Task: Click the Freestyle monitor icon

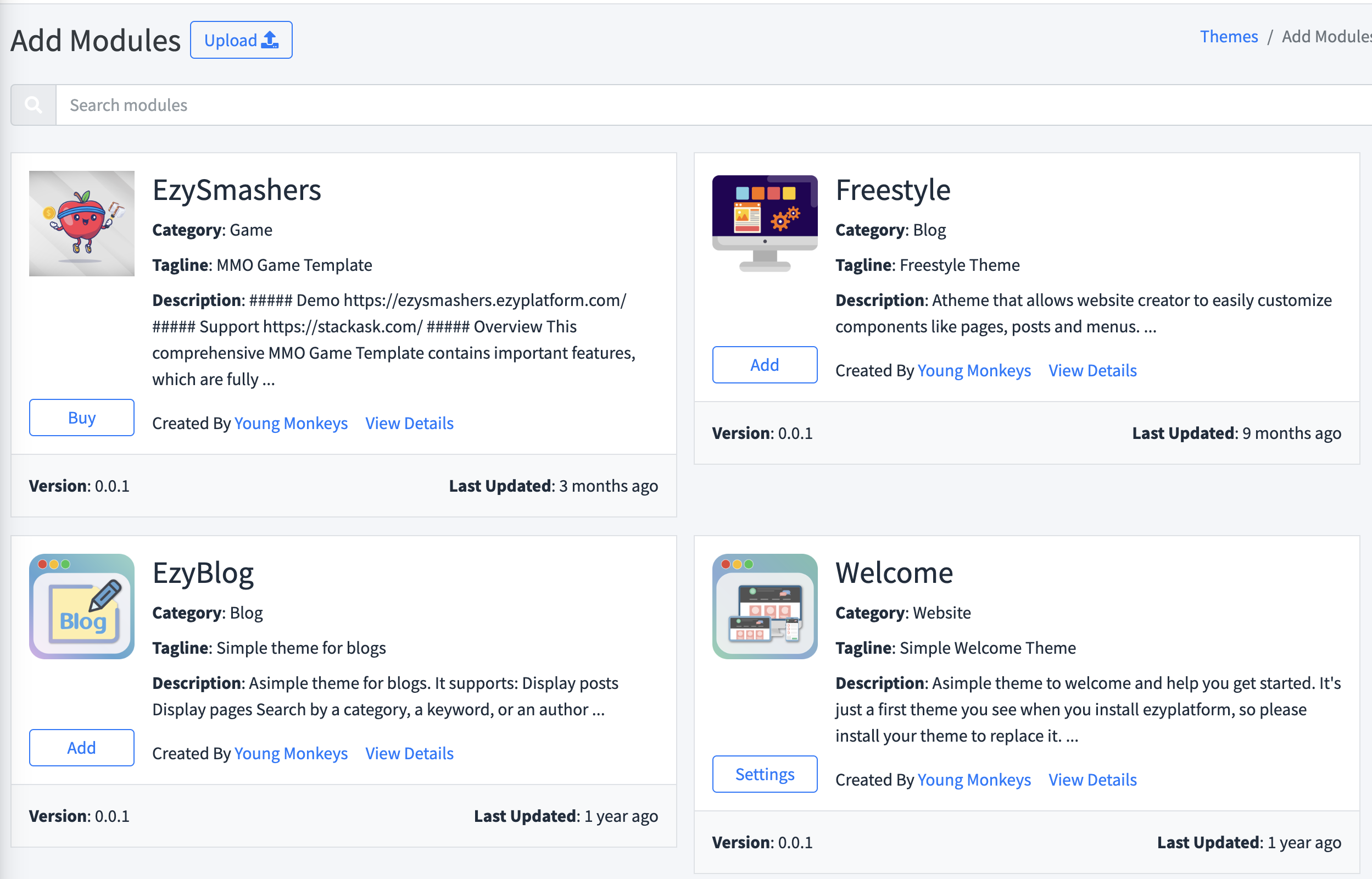Action: tap(765, 223)
